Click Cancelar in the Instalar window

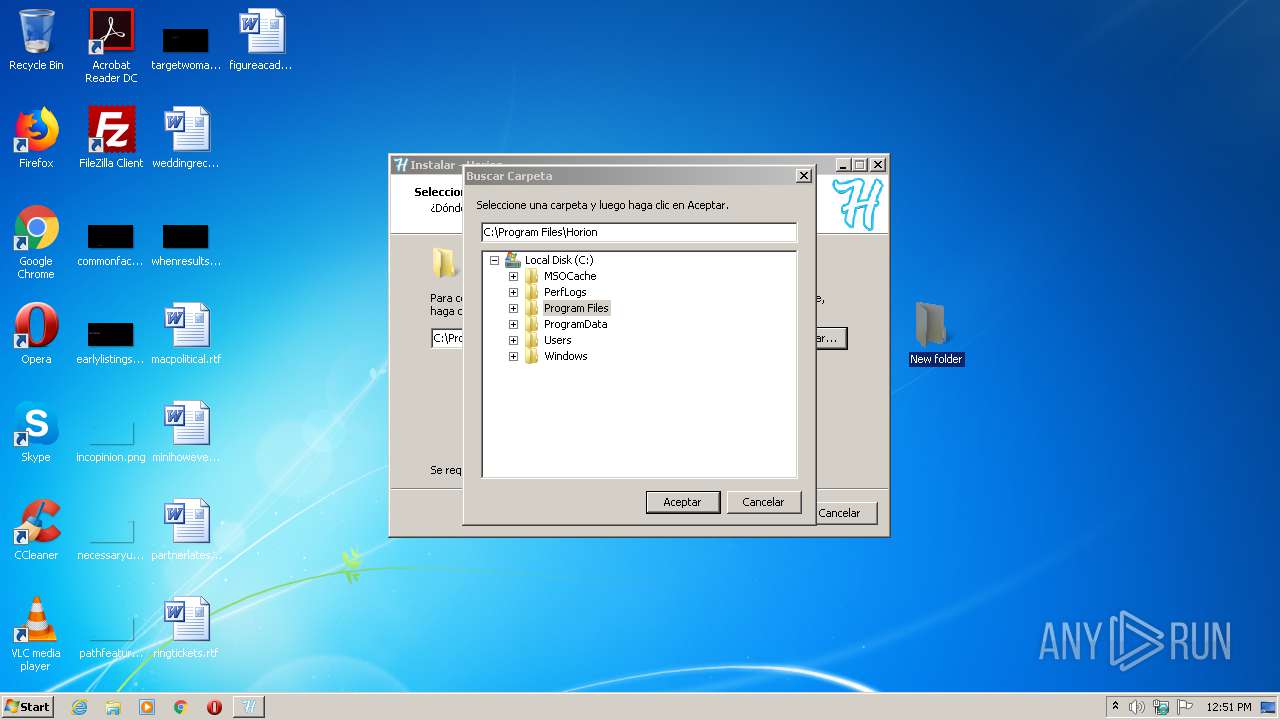click(x=845, y=513)
